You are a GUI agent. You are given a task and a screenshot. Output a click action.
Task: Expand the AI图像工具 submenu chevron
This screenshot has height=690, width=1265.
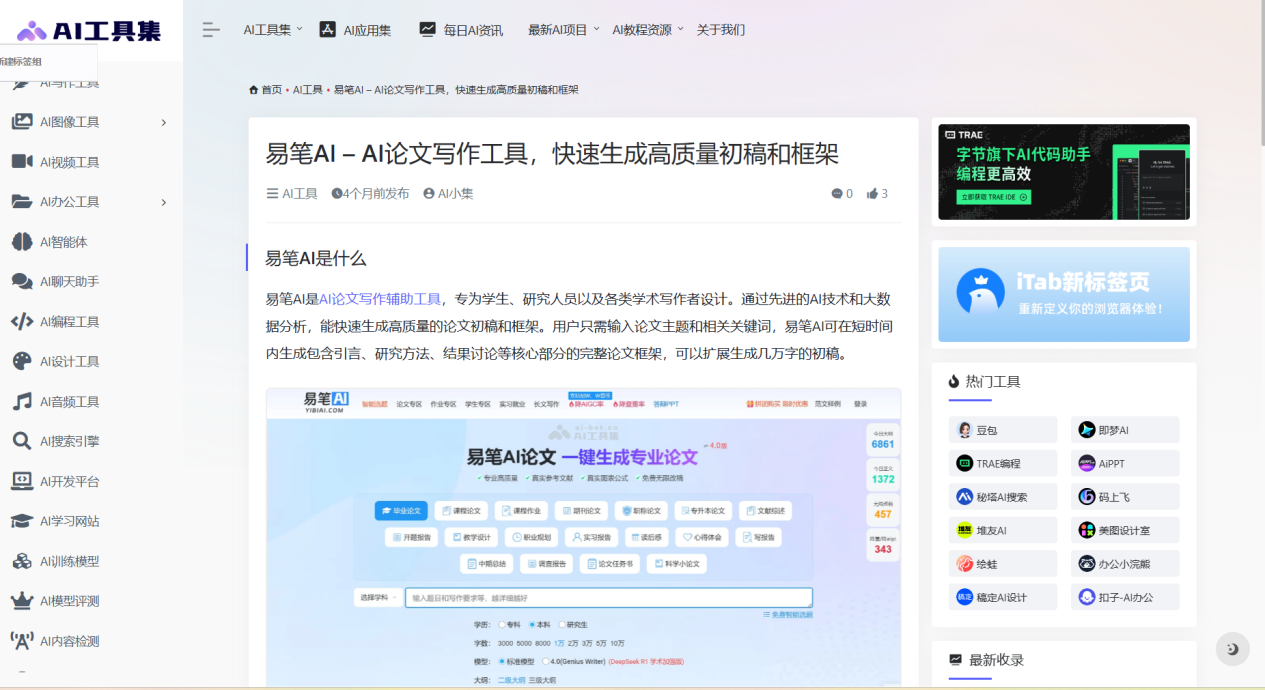[x=164, y=122]
